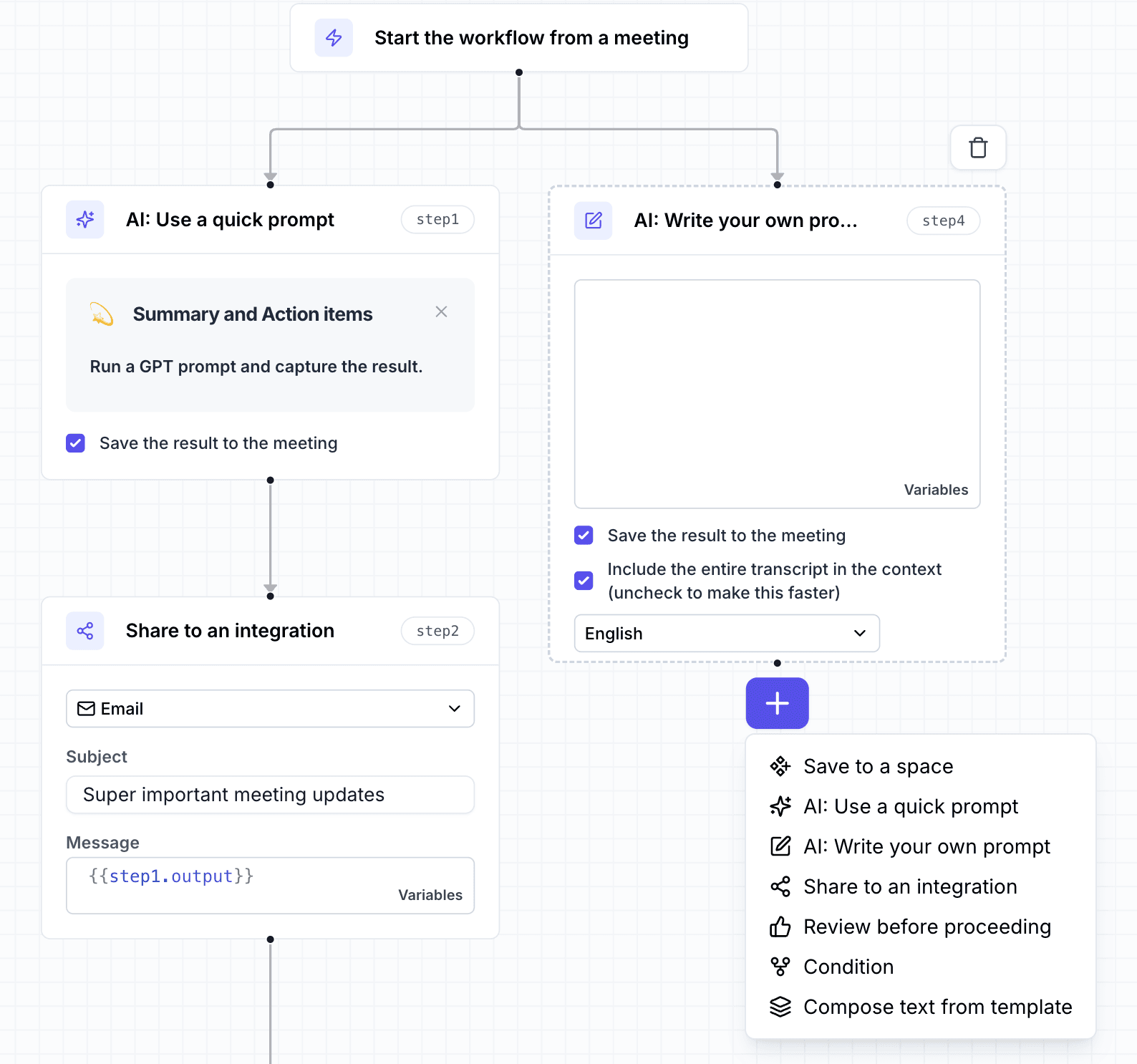1137x1064 pixels.
Task: Click the sparkle icon in step1 header
Action: (x=85, y=219)
